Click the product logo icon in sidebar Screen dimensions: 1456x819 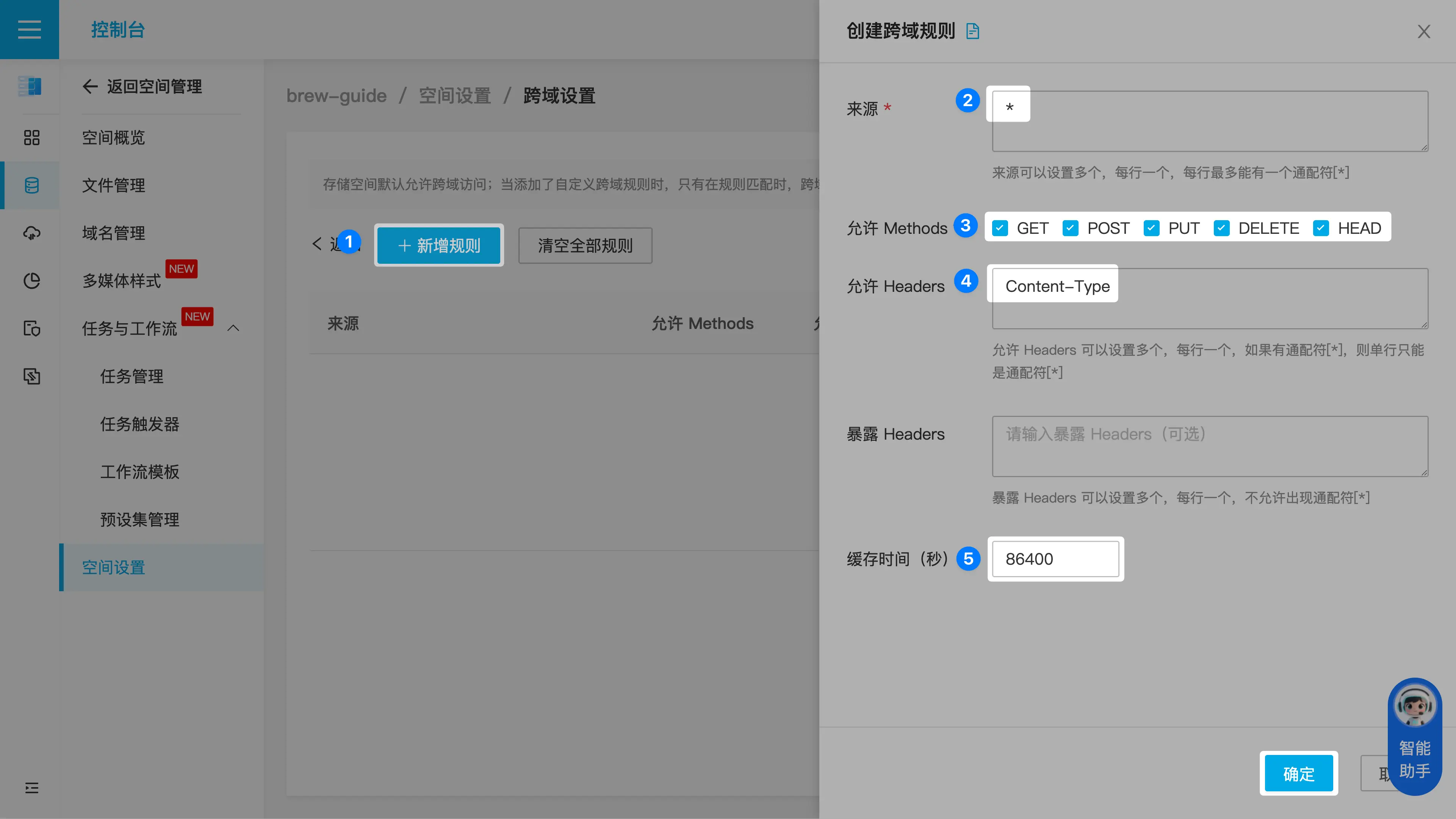(x=30, y=86)
